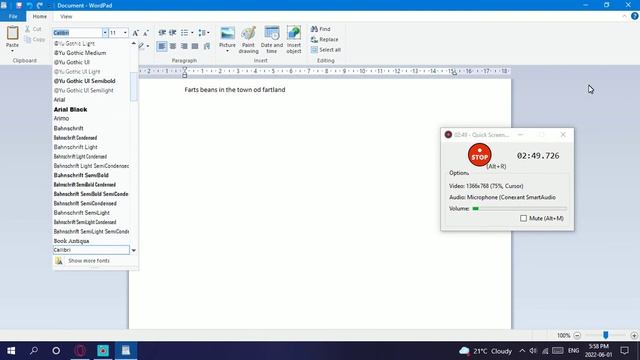Click Insert object

pyautogui.click(x=294, y=40)
